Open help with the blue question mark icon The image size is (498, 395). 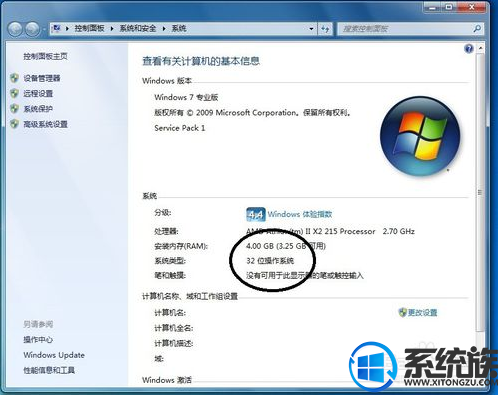469,49
